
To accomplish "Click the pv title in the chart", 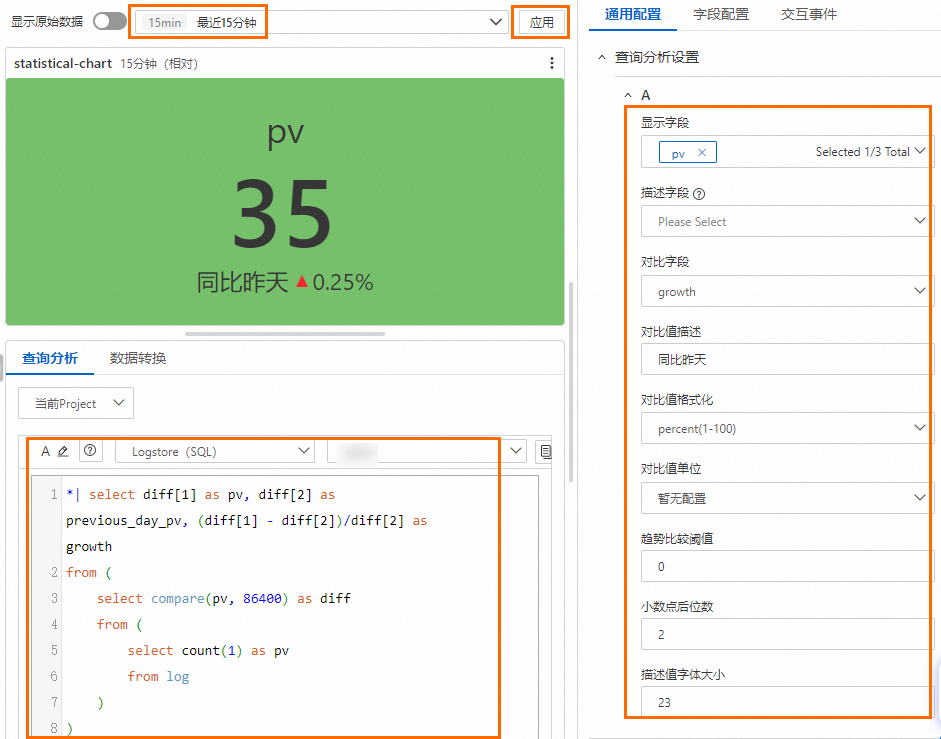I will [286, 133].
